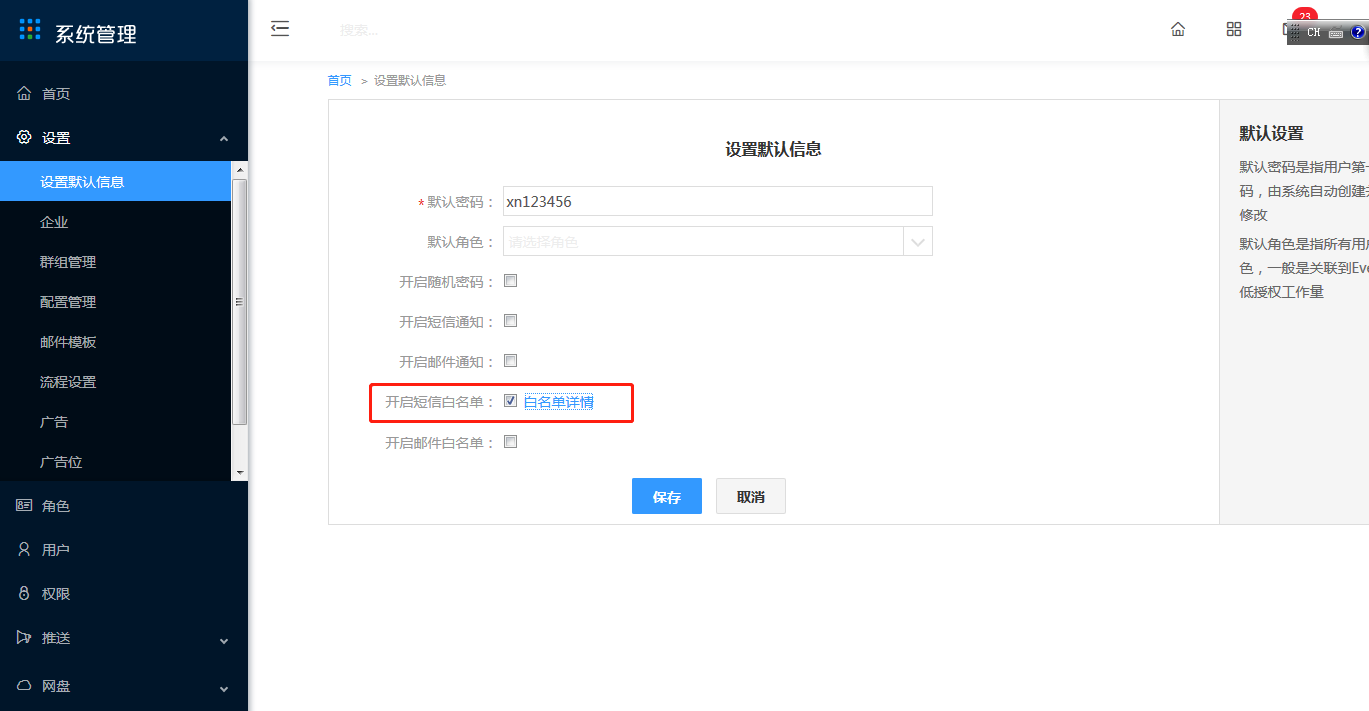Image resolution: width=1369 pixels, height=711 pixels.
Task: Collapse the sidebar with the hamburger icon
Action: (x=280, y=28)
